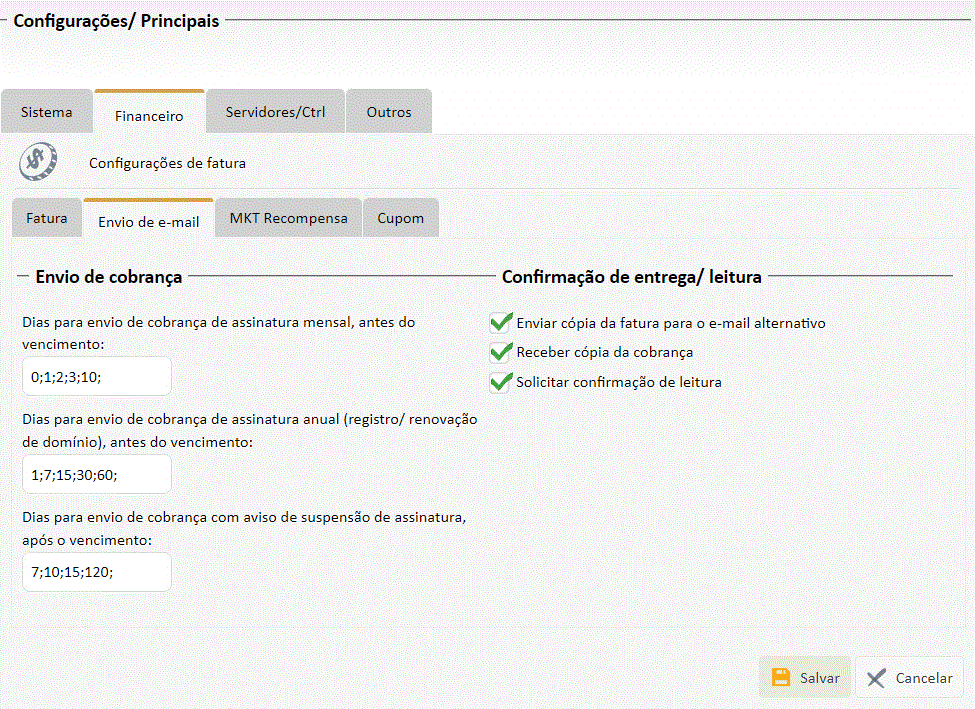Viewport: 975px width, 709px height.
Task: Toggle the Receber cópia da cobrança checkbox
Action: pyautogui.click(x=500, y=352)
